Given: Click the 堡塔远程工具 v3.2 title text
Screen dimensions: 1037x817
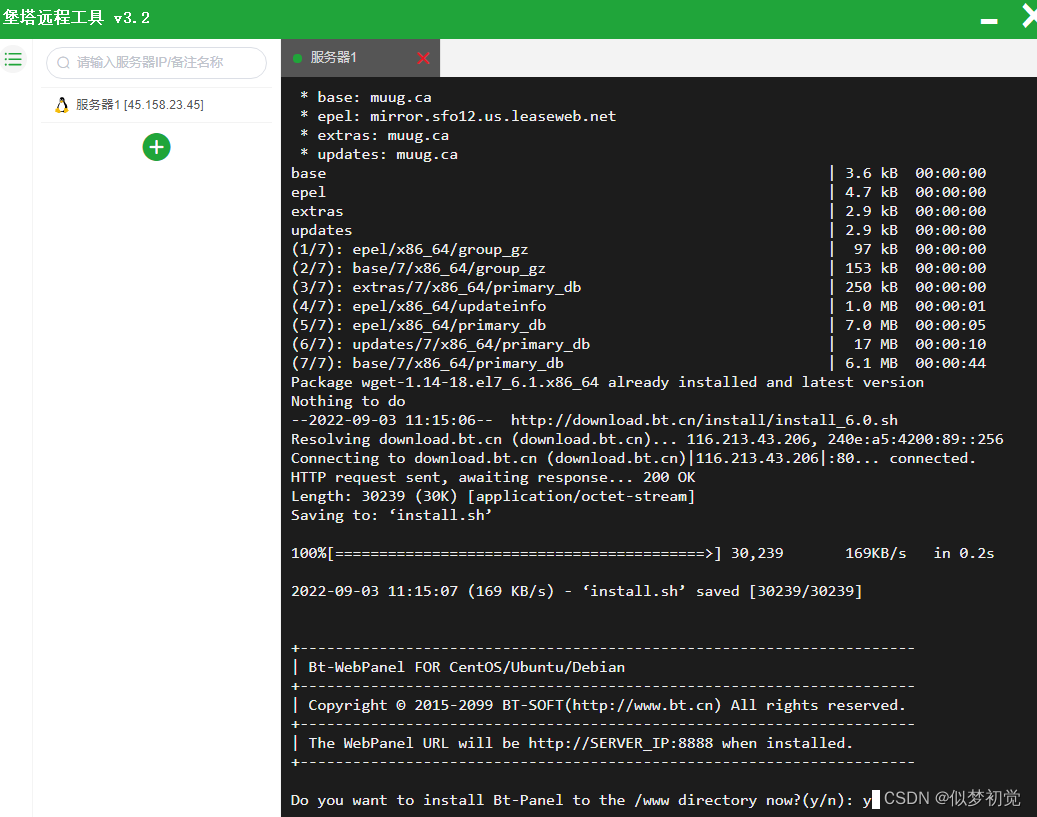Looking at the screenshot, I should click(x=76, y=18).
